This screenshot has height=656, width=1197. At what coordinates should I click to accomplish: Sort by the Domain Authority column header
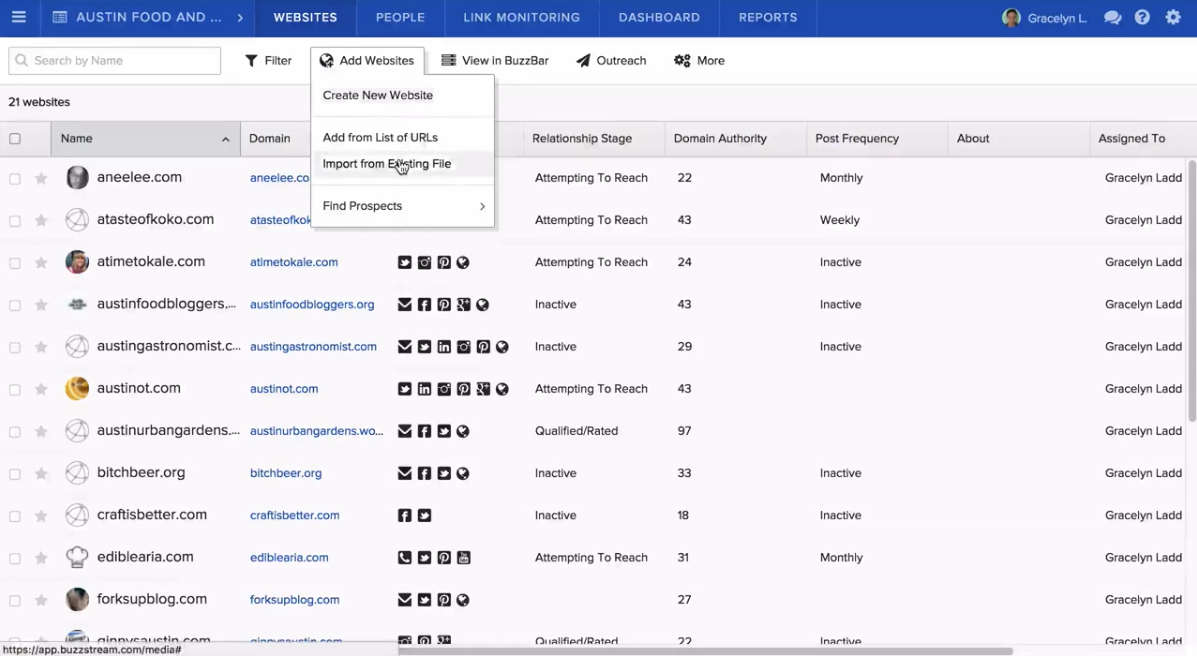[735, 138]
